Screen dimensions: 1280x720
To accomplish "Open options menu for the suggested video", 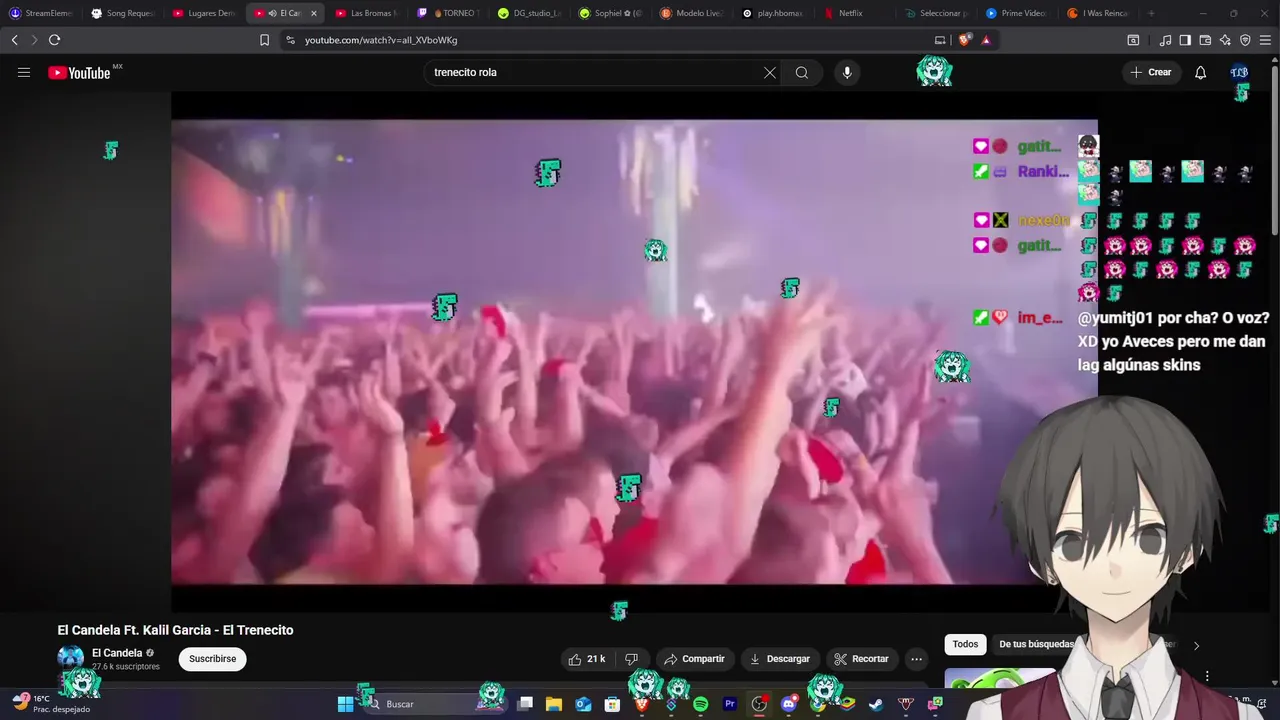I will [1207, 676].
